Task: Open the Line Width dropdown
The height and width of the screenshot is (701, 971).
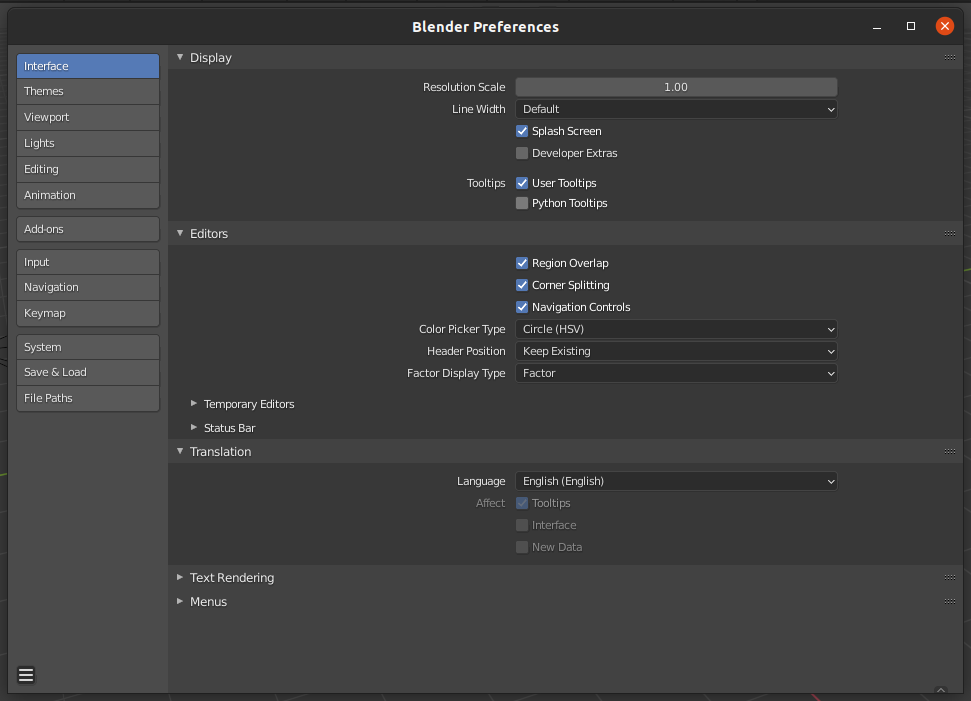Action: coord(676,109)
